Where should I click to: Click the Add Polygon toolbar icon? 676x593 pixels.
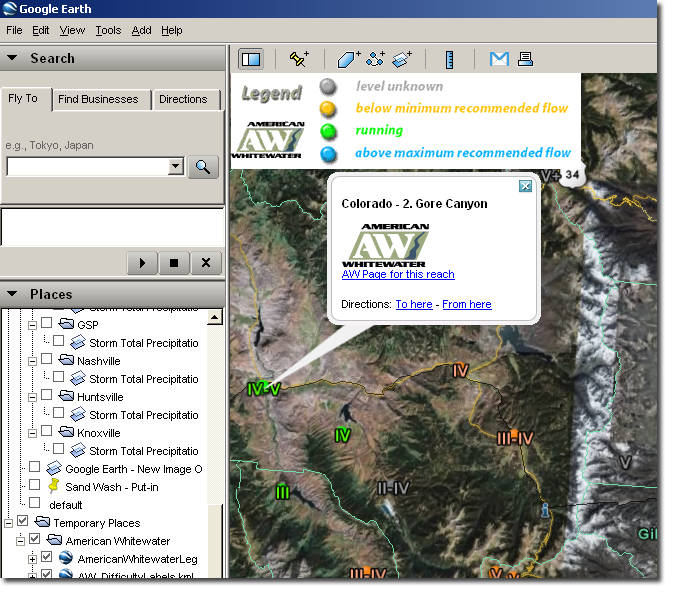[348, 59]
